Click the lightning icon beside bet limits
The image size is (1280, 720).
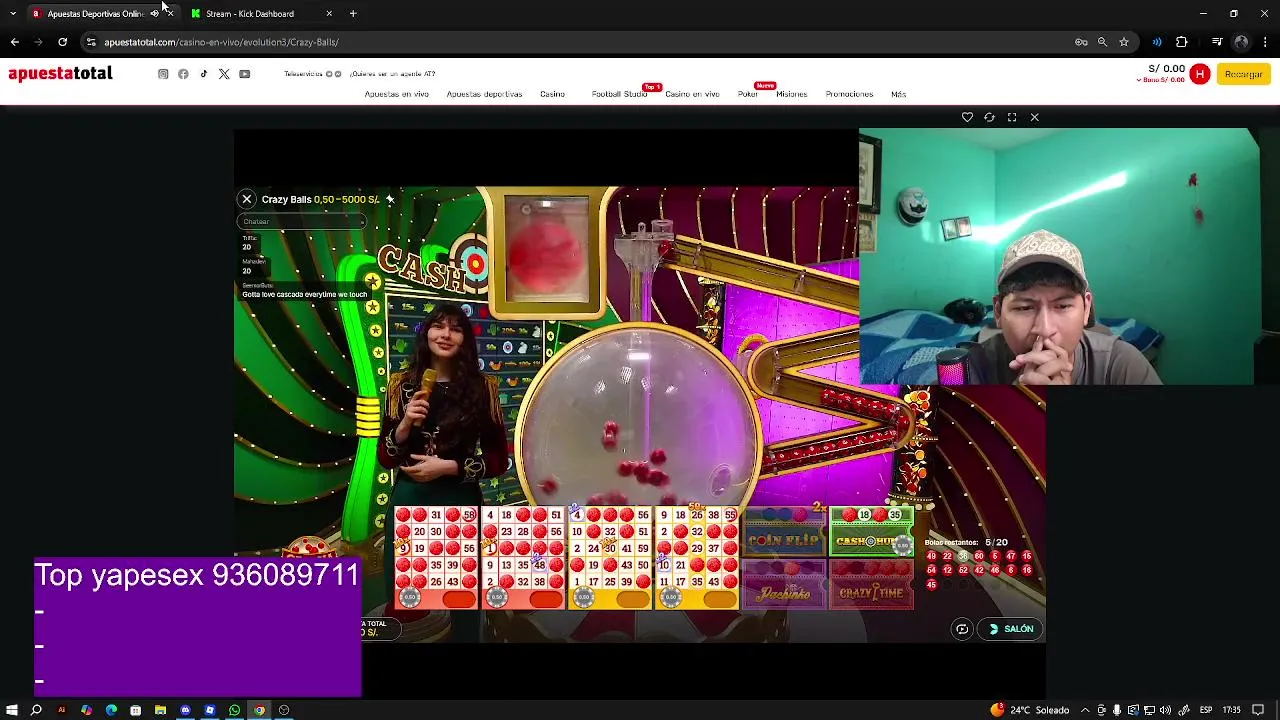point(390,199)
